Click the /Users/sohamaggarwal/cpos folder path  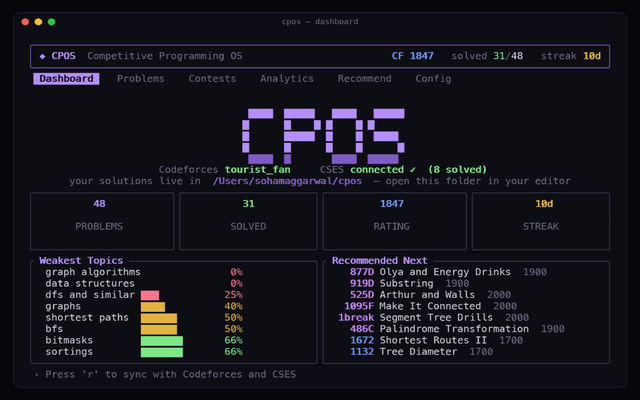click(x=287, y=181)
